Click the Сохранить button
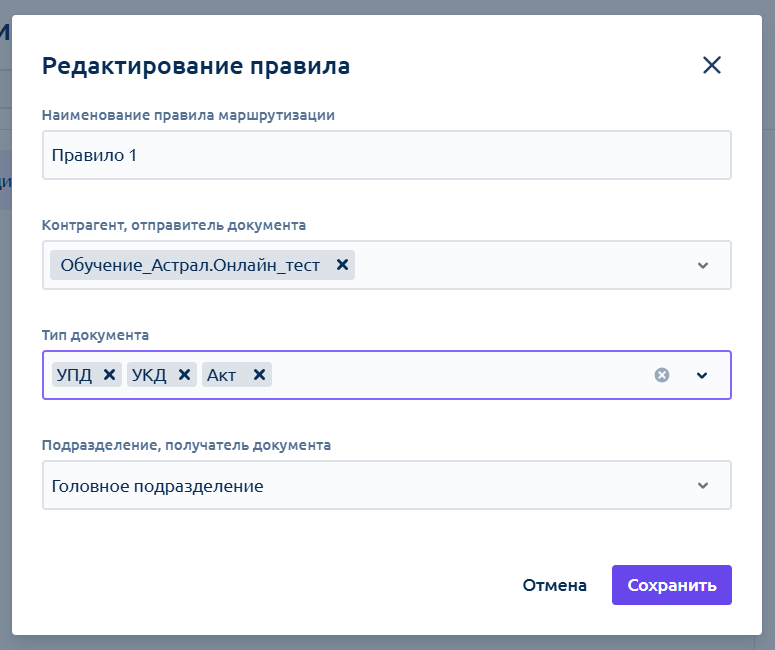775x650 pixels. [x=672, y=585]
